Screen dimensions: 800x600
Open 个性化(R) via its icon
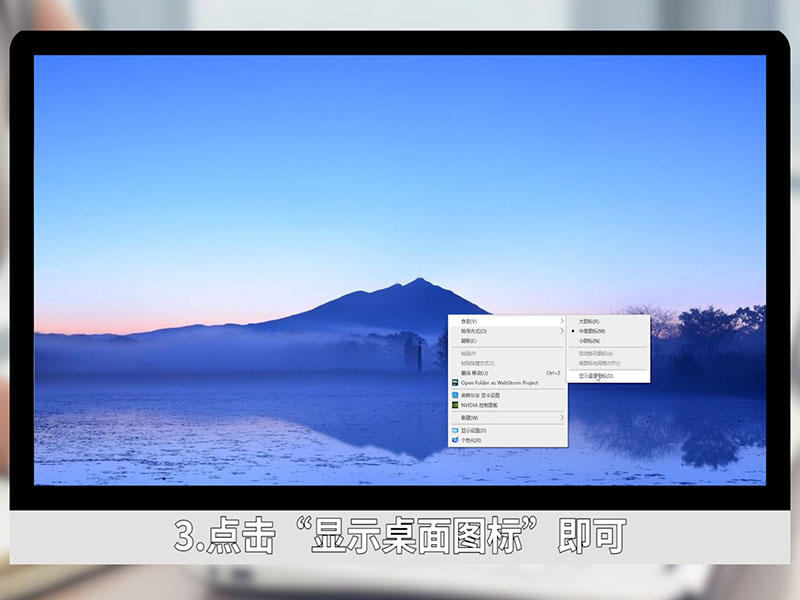(x=455, y=440)
